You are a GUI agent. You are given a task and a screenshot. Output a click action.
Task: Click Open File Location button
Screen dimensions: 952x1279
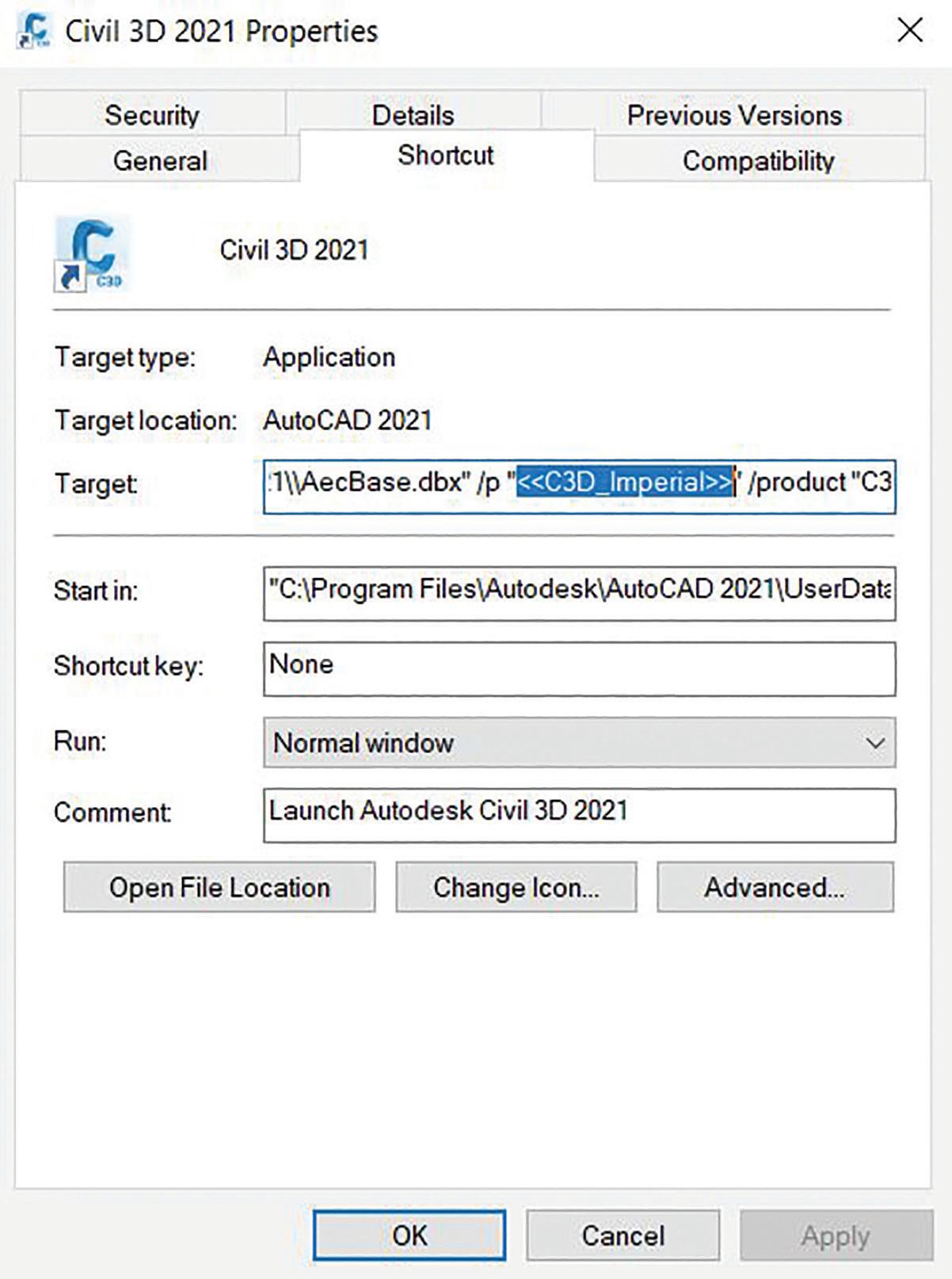point(219,887)
